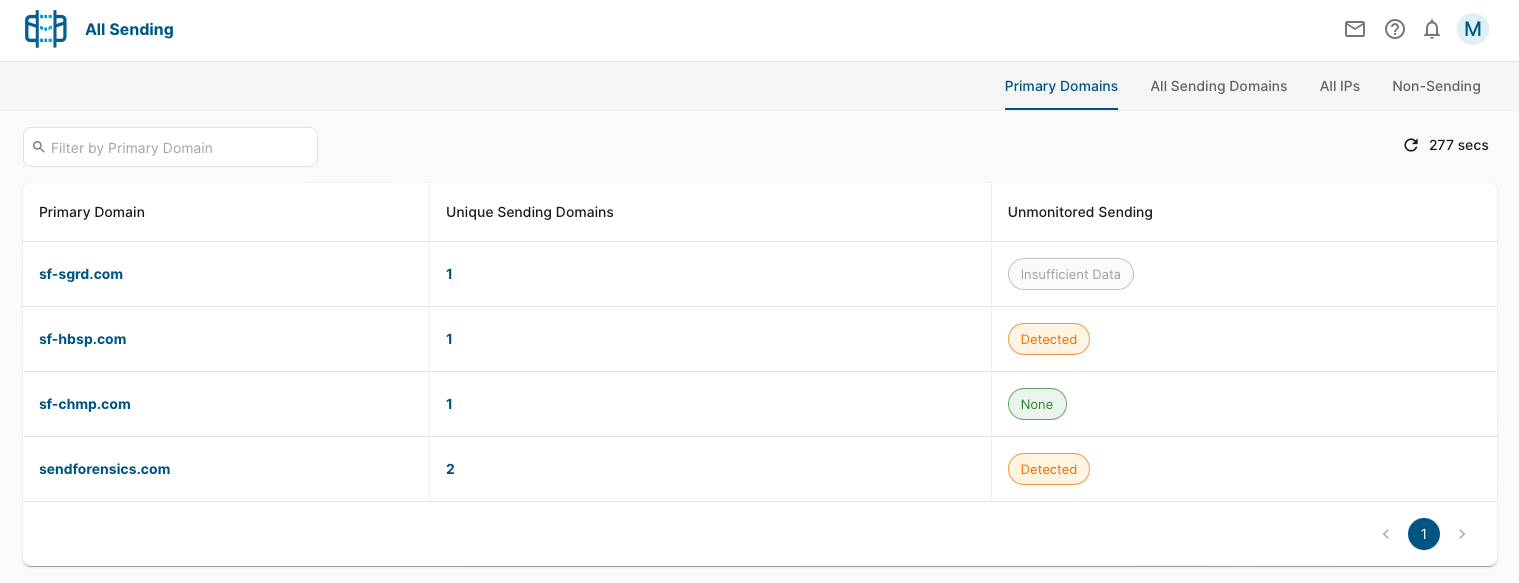Screen dimensions: 1519x583
Task: Click the search magnifier icon in filter
Action: [39, 147]
